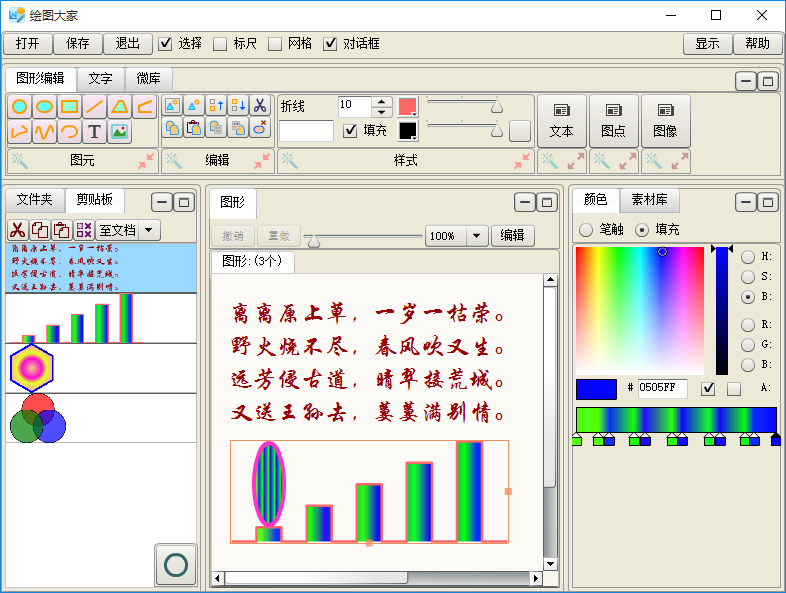Click the 退出 exit button
Screen dimensions: 786x593
[128, 44]
